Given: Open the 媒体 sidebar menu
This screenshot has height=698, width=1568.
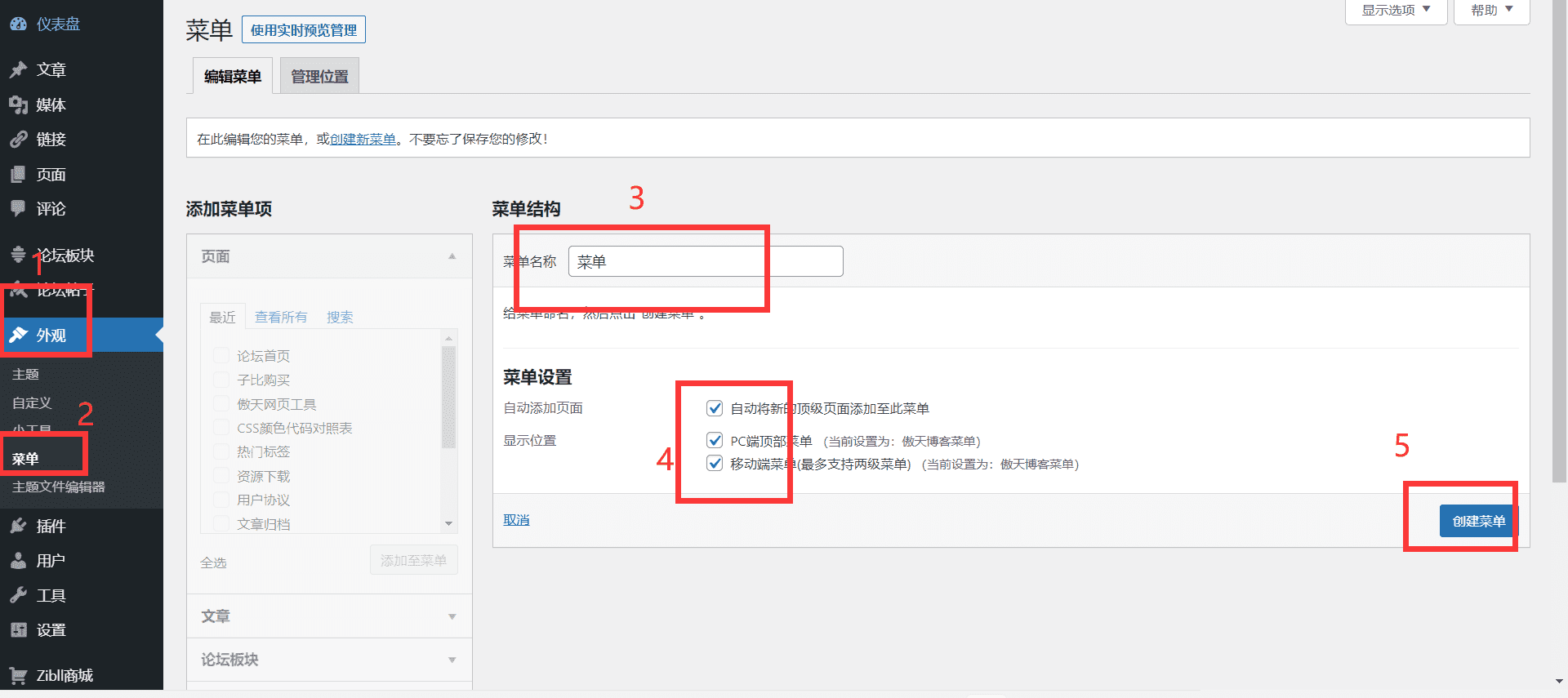Looking at the screenshot, I should click(x=51, y=104).
